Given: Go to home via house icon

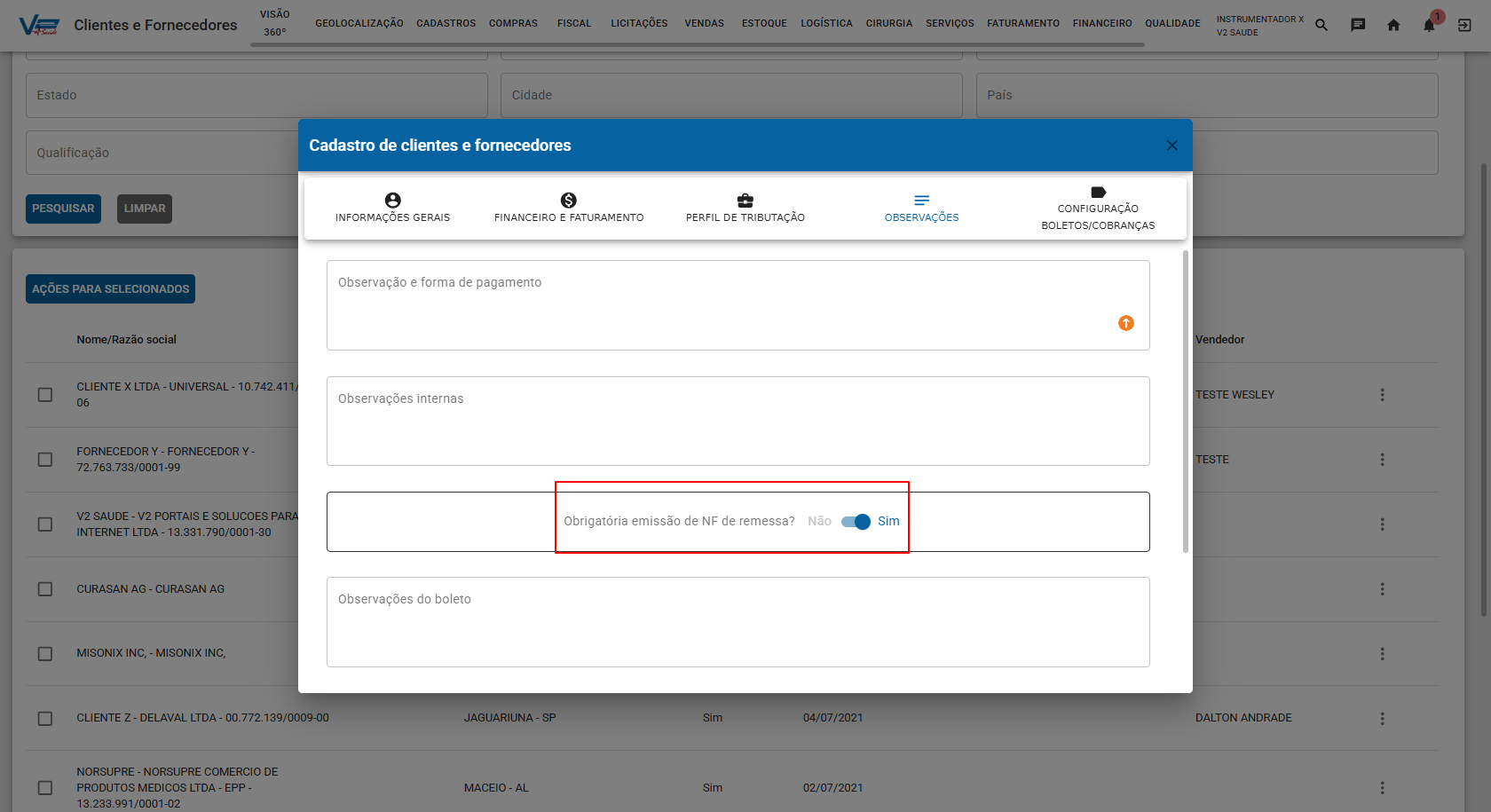Looking at the screenshot, I should coord(1393,25).
